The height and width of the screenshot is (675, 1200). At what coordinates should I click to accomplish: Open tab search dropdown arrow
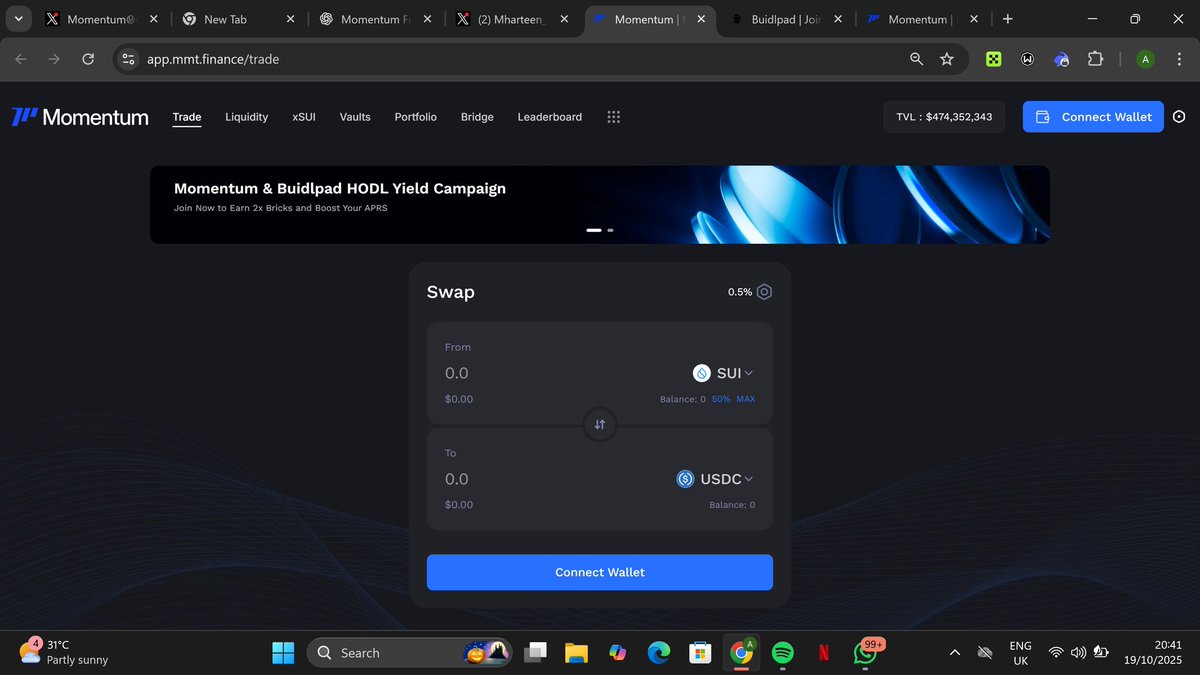tap(18, 19)
